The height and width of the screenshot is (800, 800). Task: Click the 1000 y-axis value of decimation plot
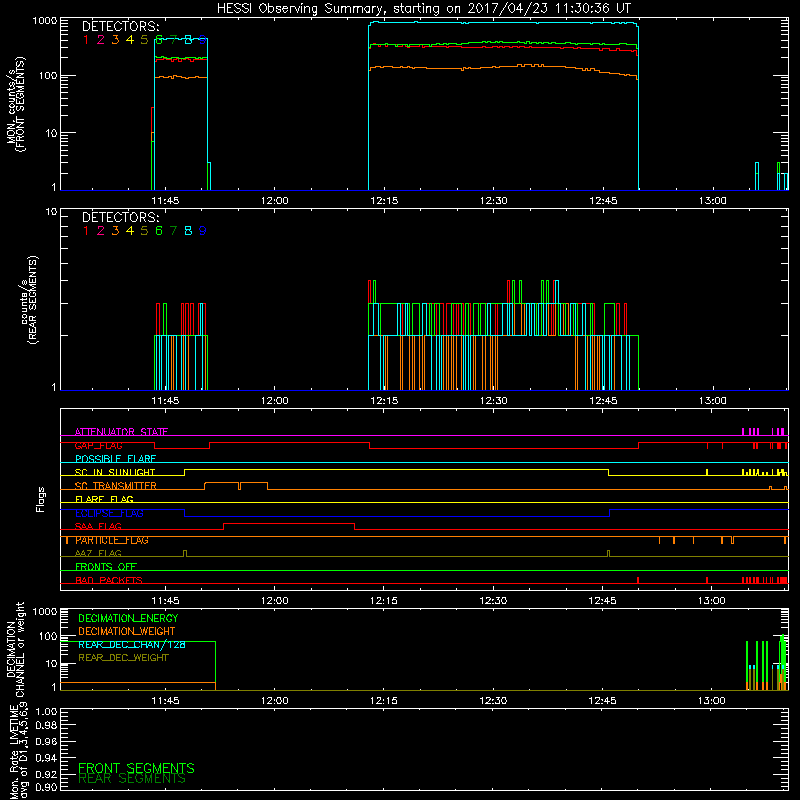(45, 611)
